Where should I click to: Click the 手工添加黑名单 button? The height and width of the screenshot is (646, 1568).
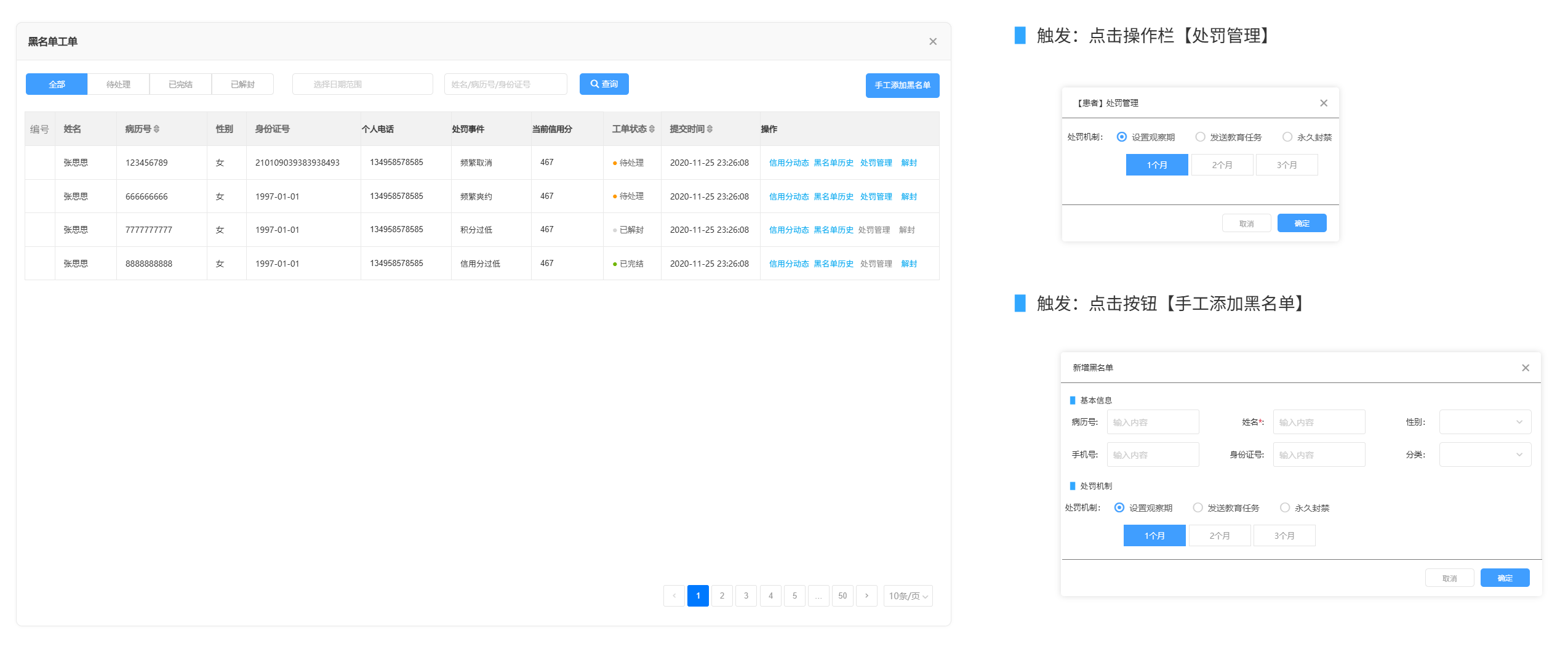[x=902, y=86]
